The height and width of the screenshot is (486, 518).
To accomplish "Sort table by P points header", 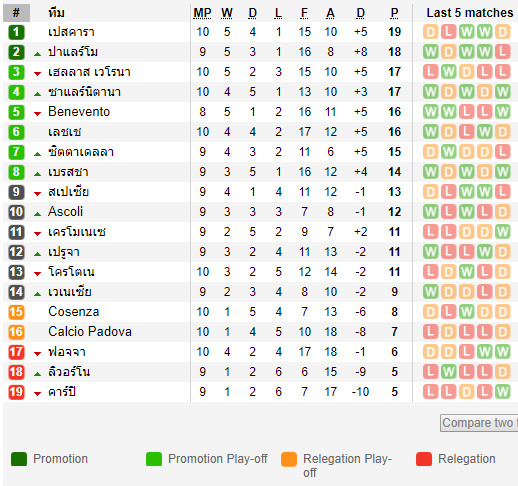I will click(394, 13).
